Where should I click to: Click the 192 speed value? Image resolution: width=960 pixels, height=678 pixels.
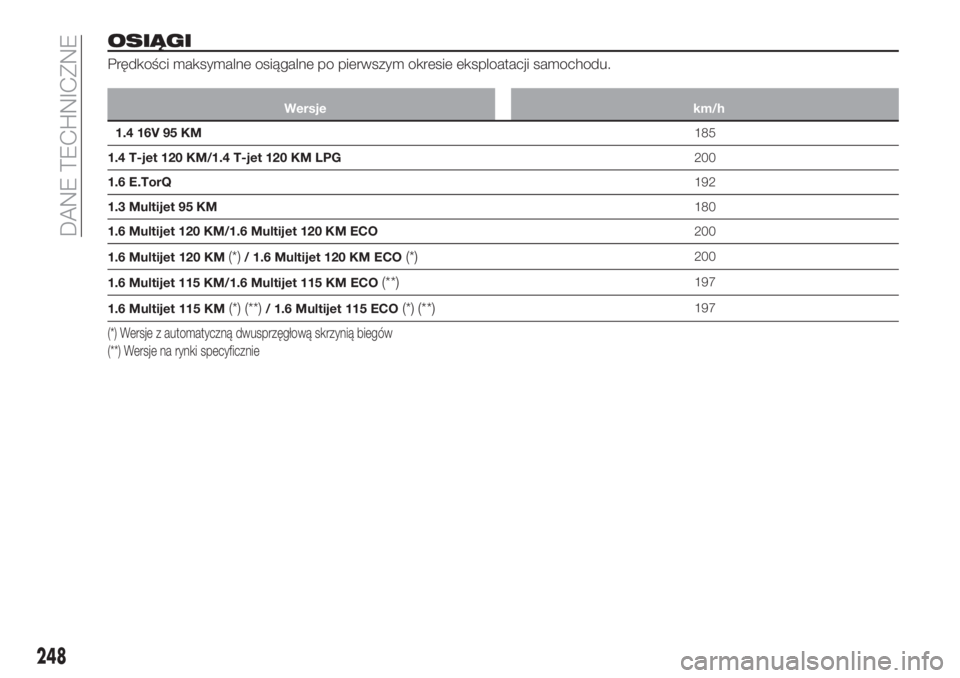pos(705,182)
